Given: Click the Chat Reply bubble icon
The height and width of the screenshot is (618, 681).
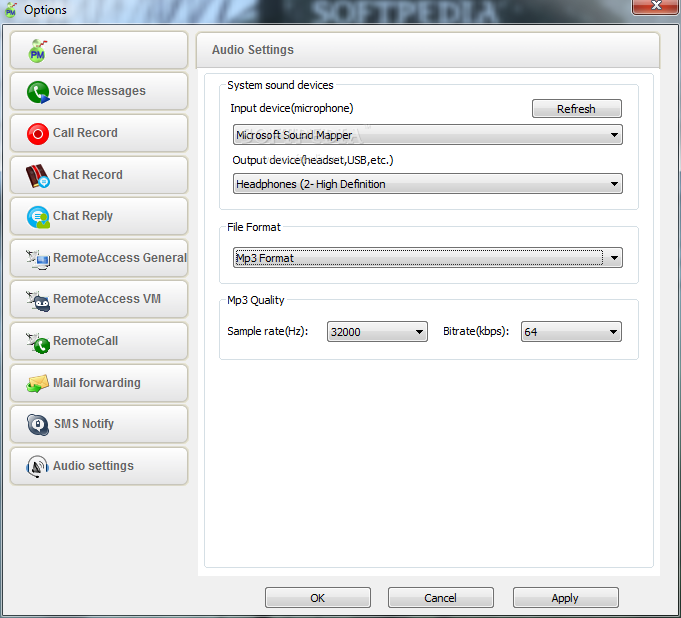Looking at the screenshot, I should point(38,217).
